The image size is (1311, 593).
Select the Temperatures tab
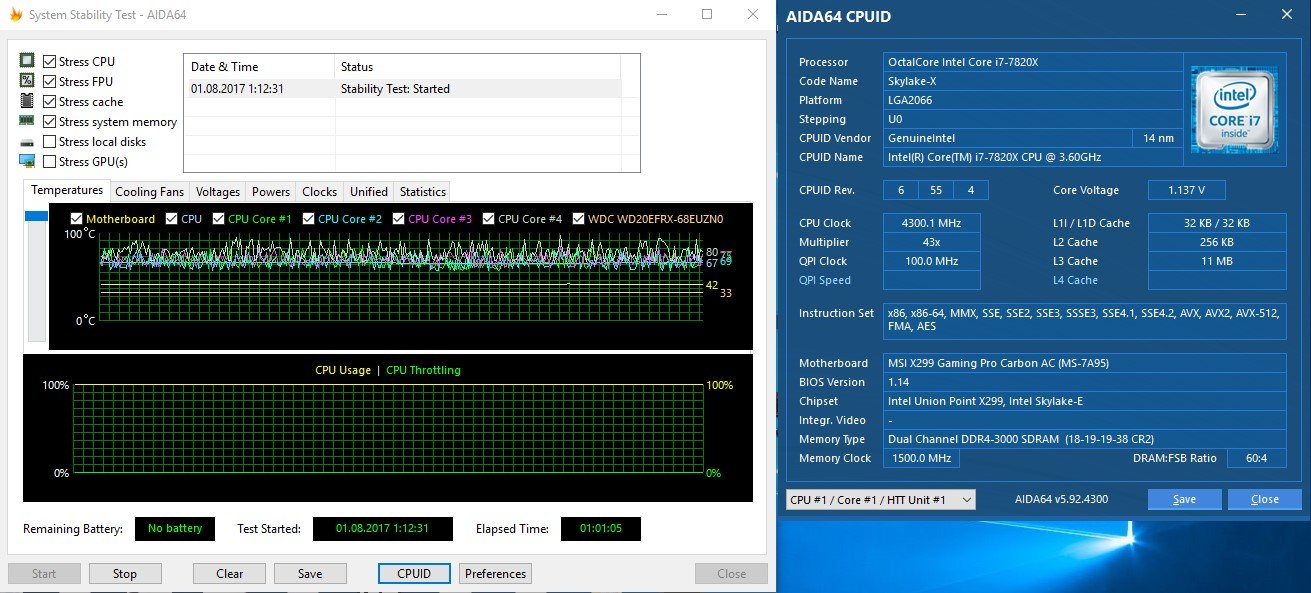click(67, 190)
